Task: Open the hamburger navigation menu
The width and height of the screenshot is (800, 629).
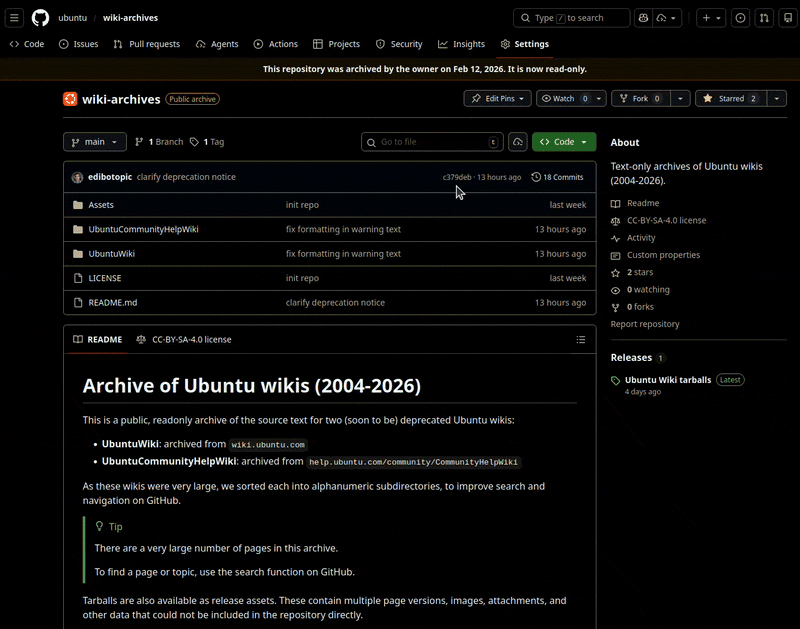Action: (x=15, y=18)
